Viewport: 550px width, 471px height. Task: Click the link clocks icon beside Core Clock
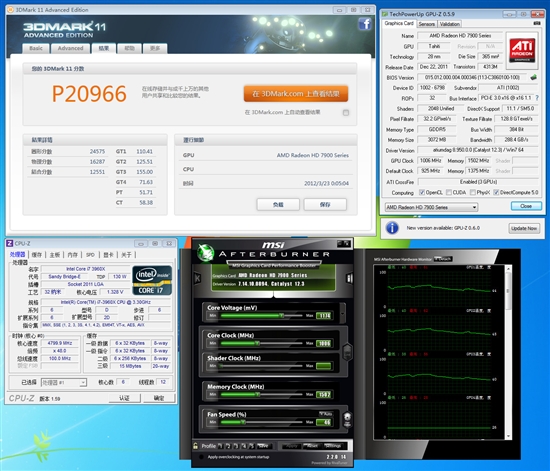pyautogui.click(x=347, y=352)
